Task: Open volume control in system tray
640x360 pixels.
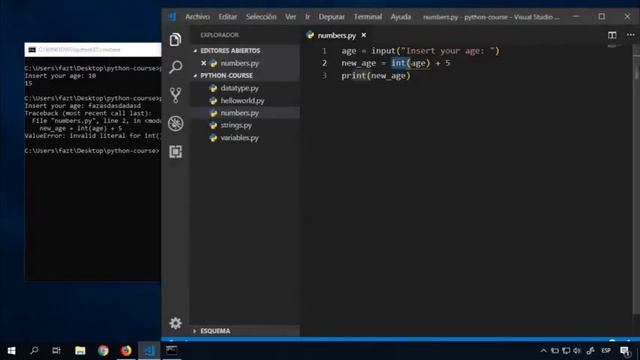Action: click(577, 351)
